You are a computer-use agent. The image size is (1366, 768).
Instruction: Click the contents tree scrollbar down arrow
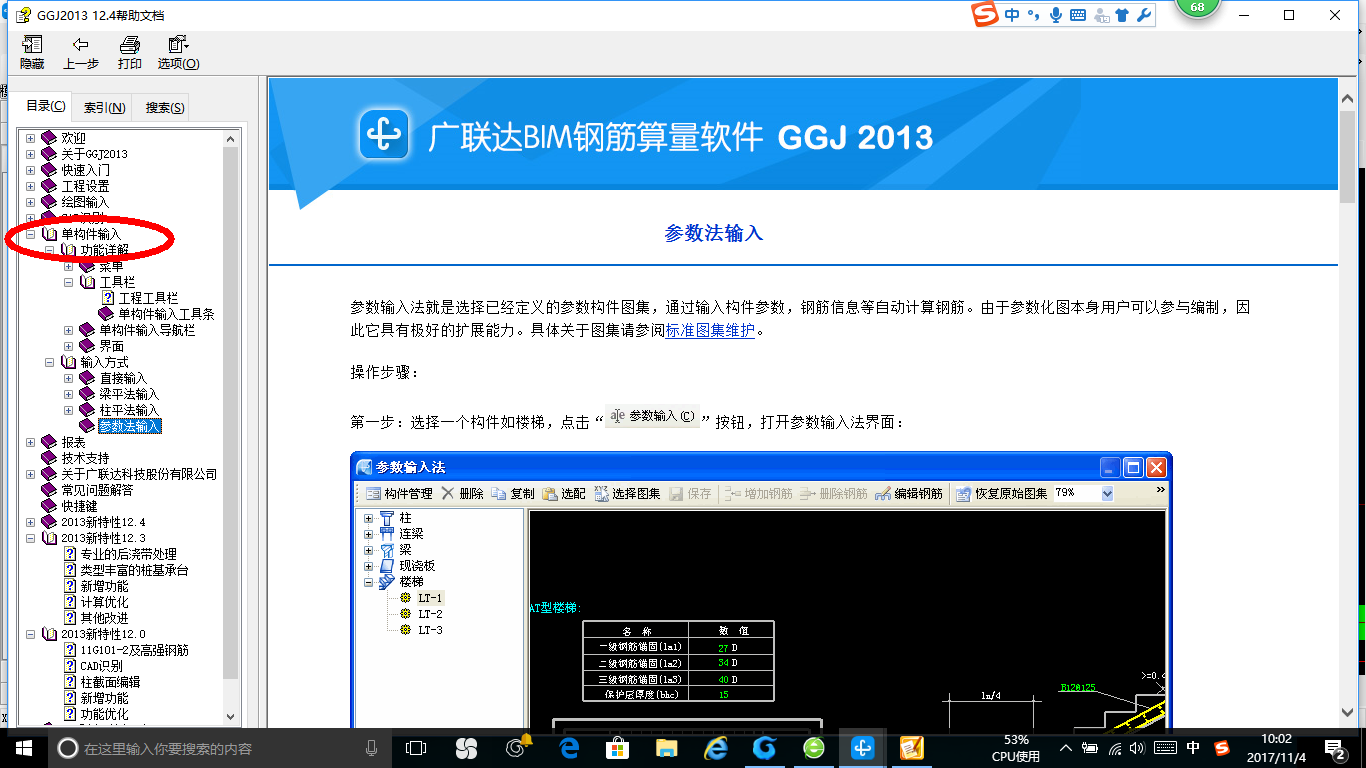[231, 716]
